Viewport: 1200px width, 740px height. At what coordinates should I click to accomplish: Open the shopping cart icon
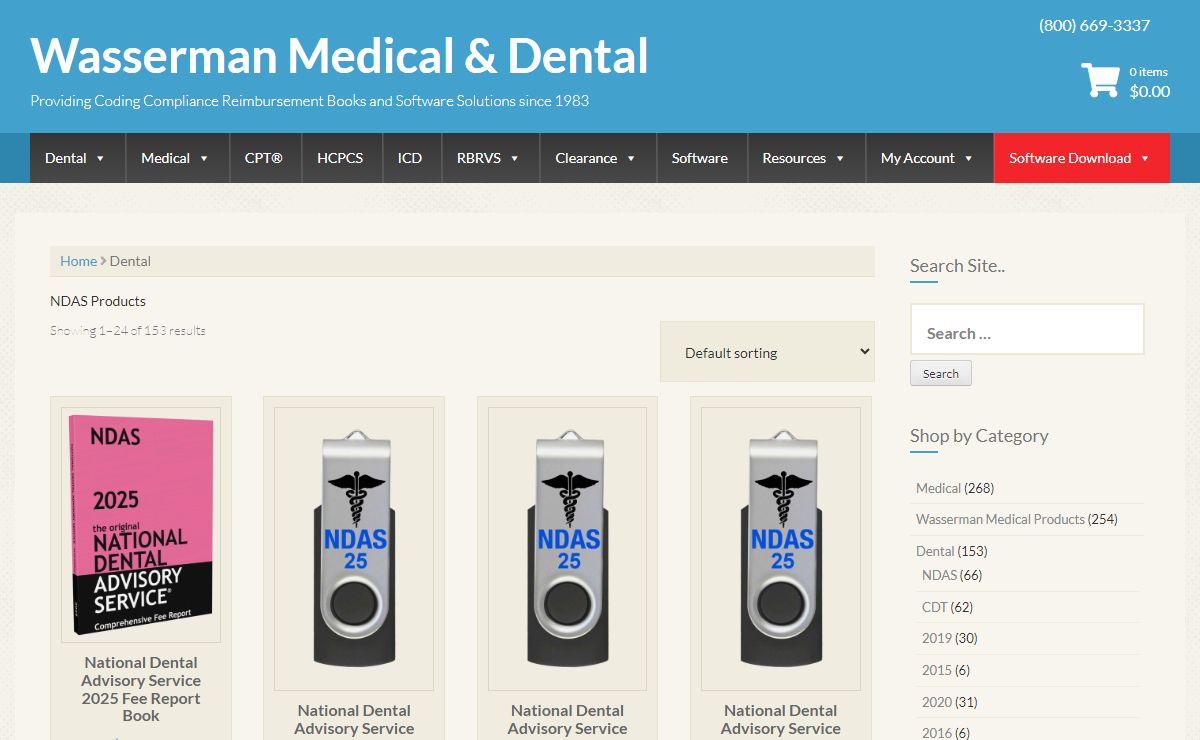pos(1100,80)
